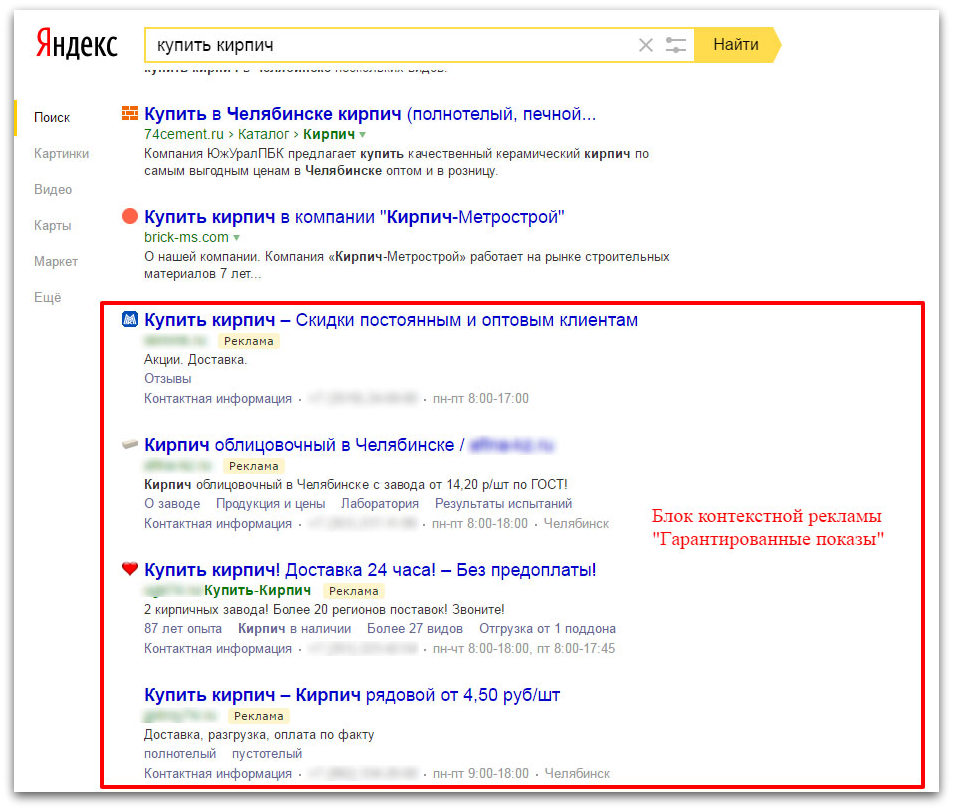Open Контактная информация for Доставка 24 часа ad
The image size is (953, 810).
tap(218, 648)
